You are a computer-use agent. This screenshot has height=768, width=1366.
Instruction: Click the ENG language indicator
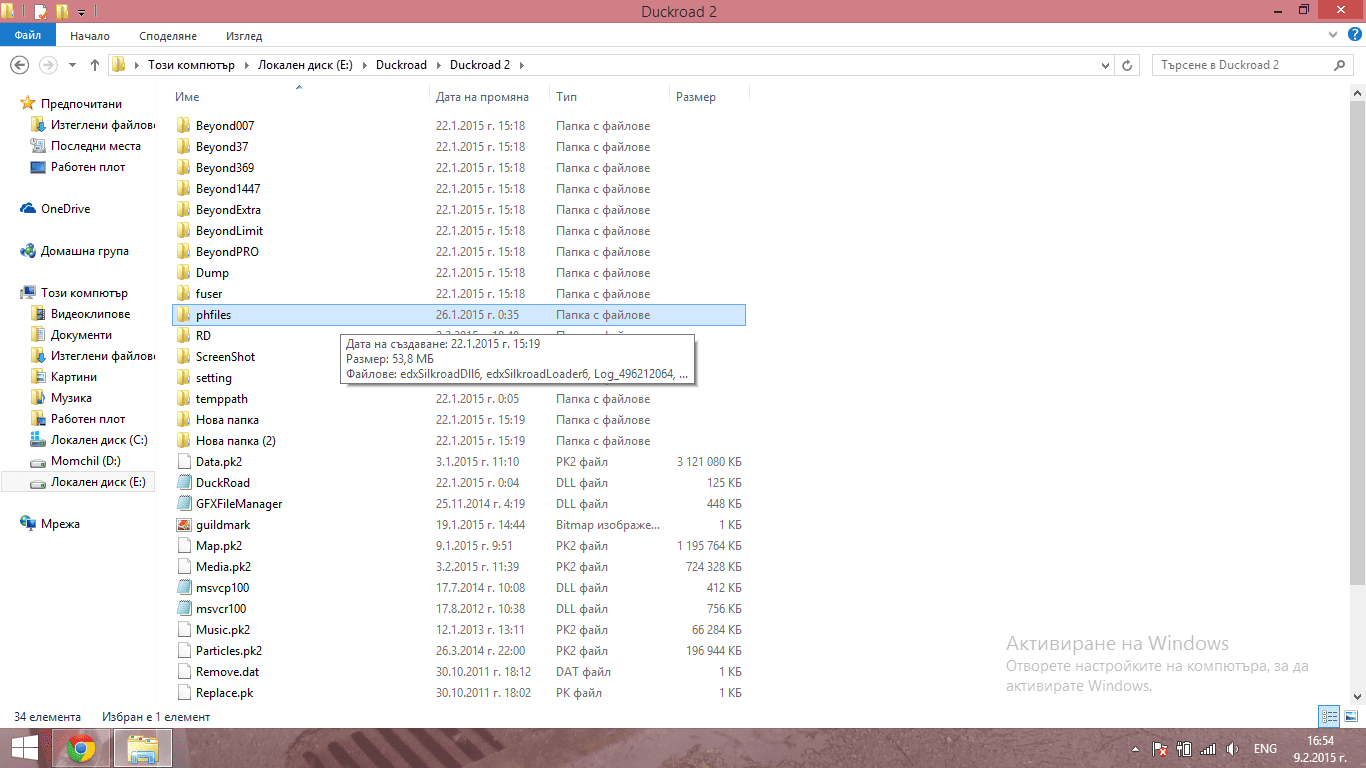click(x=1265, y=749)
